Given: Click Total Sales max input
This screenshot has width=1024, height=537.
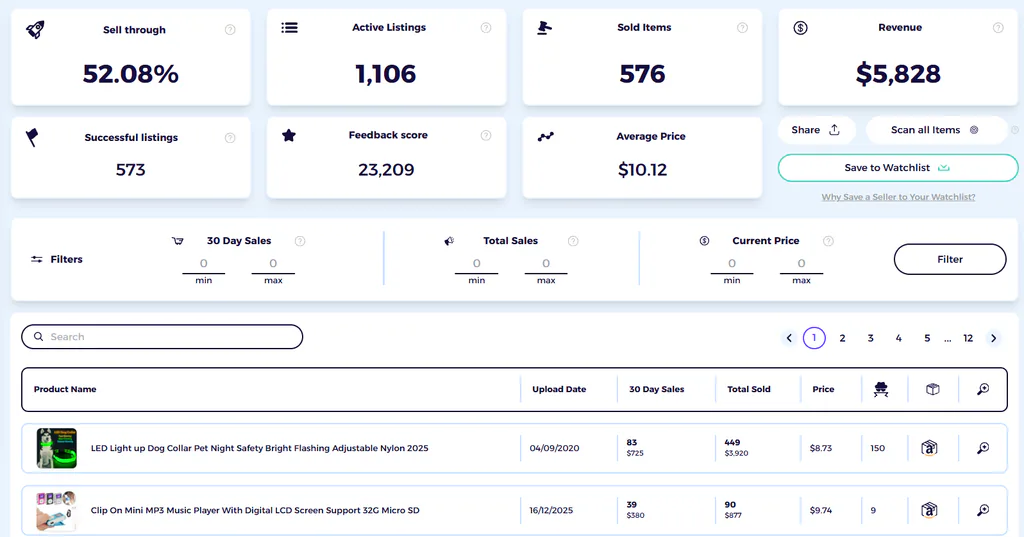Looking at the screenshot, I should (x=546, y=264).
